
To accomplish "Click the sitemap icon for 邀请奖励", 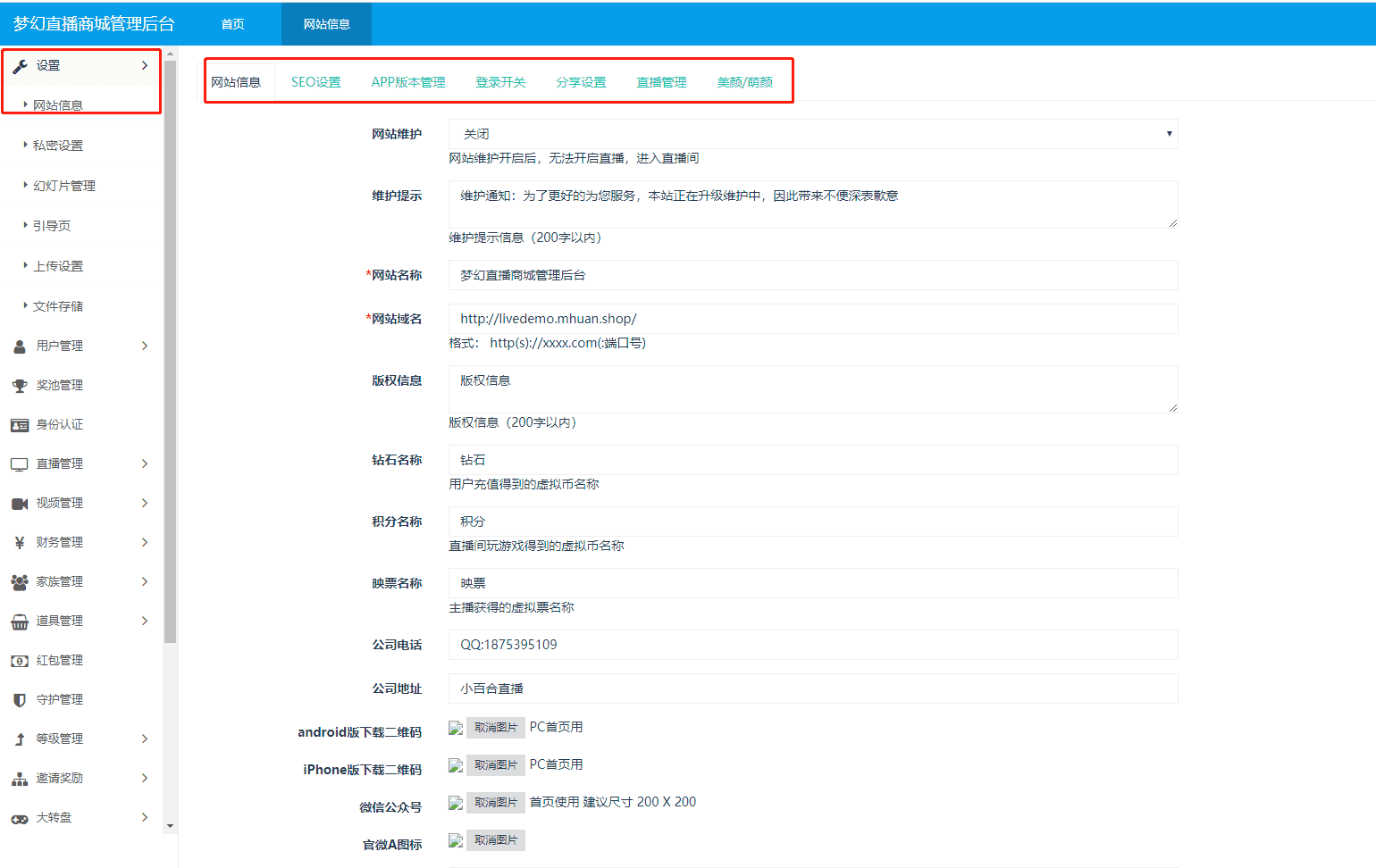I will point(20,779).
